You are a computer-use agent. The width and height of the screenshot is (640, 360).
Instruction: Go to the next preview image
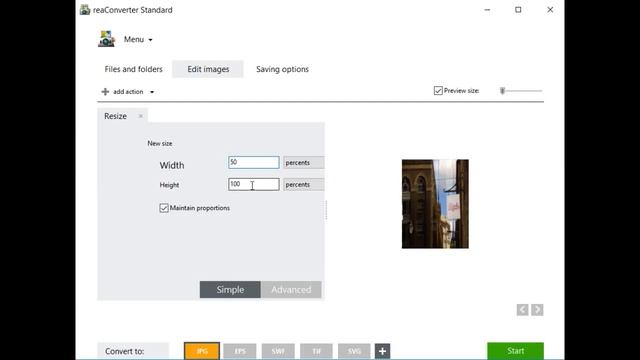[537, 310]
